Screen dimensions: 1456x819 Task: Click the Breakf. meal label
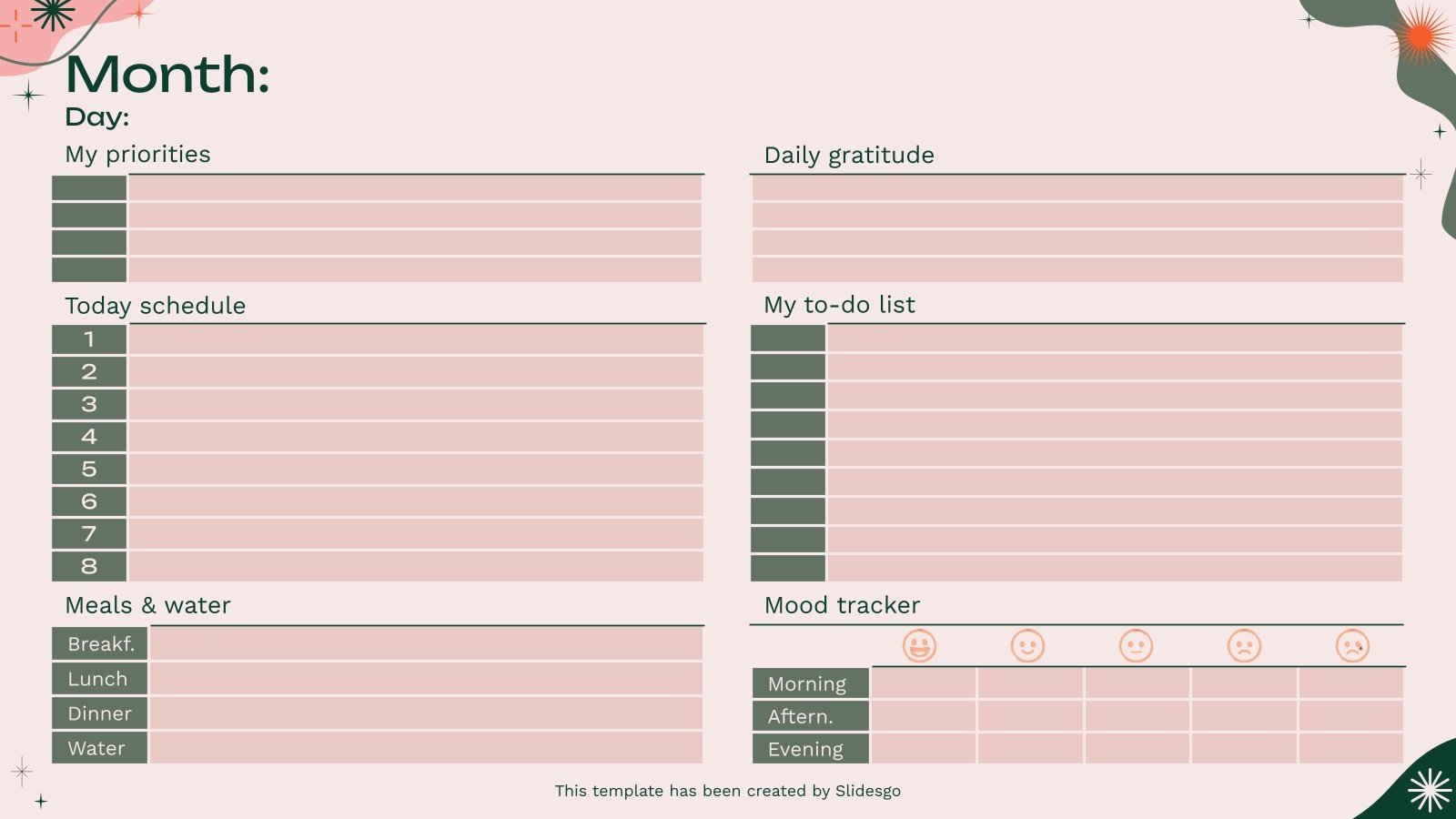pos(100,644)
